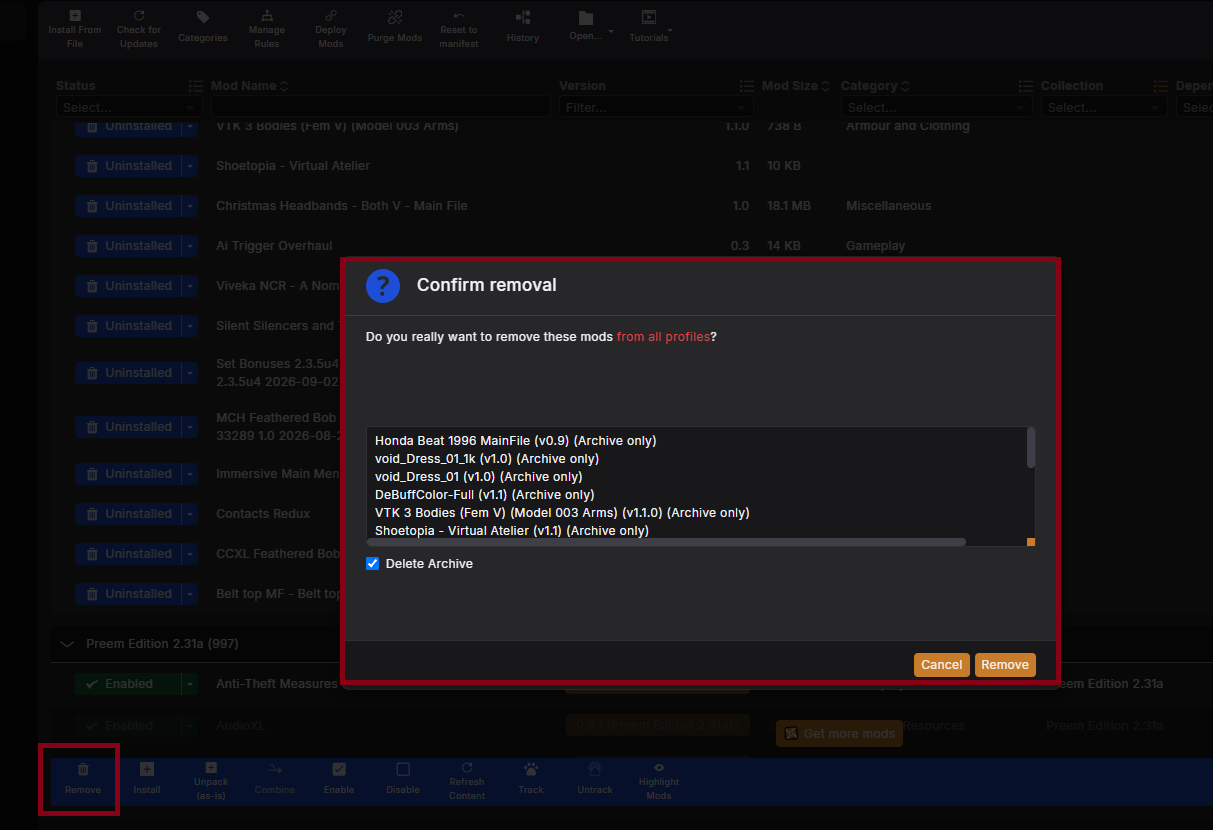The height and width of the screenshot is (830, 1213).
Task: Open status dropdown arrow for Silent Silencers row
Action: [x=190, y=326]
